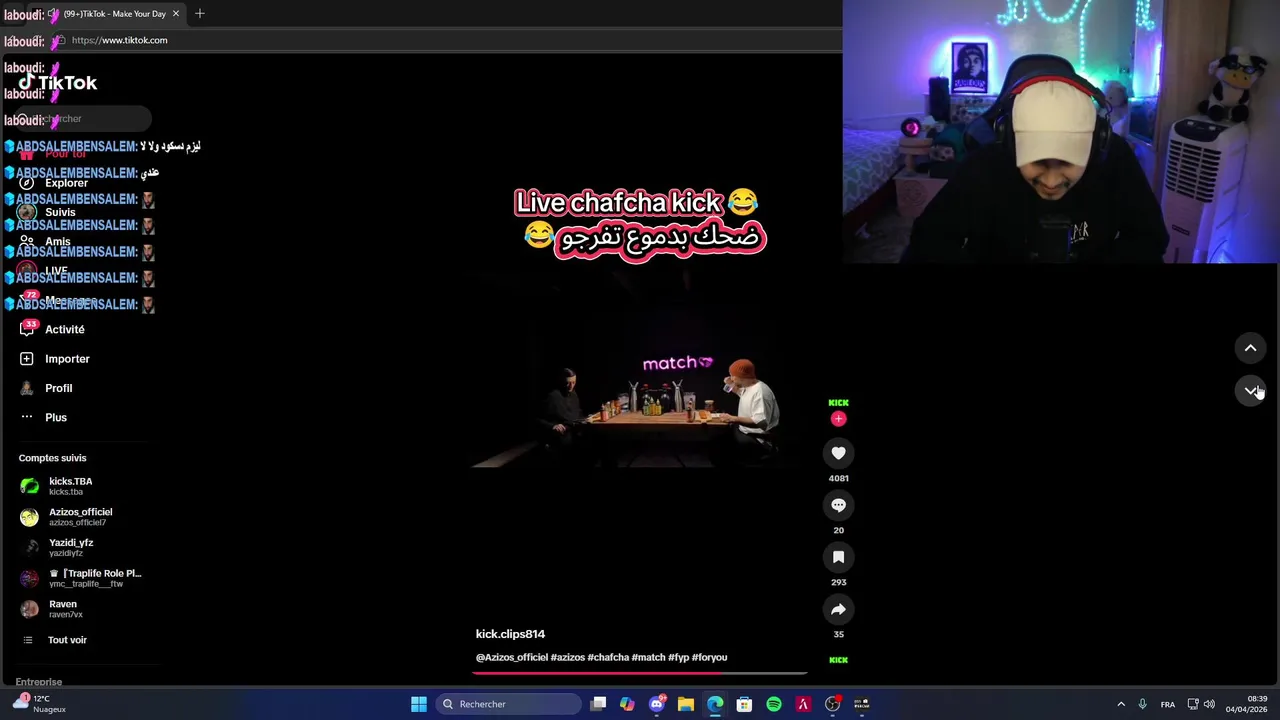1280x720 pixels.
Task: Click the #foryou hashtag in the caption
Action: pyautogui.click(x=709, y=657)
